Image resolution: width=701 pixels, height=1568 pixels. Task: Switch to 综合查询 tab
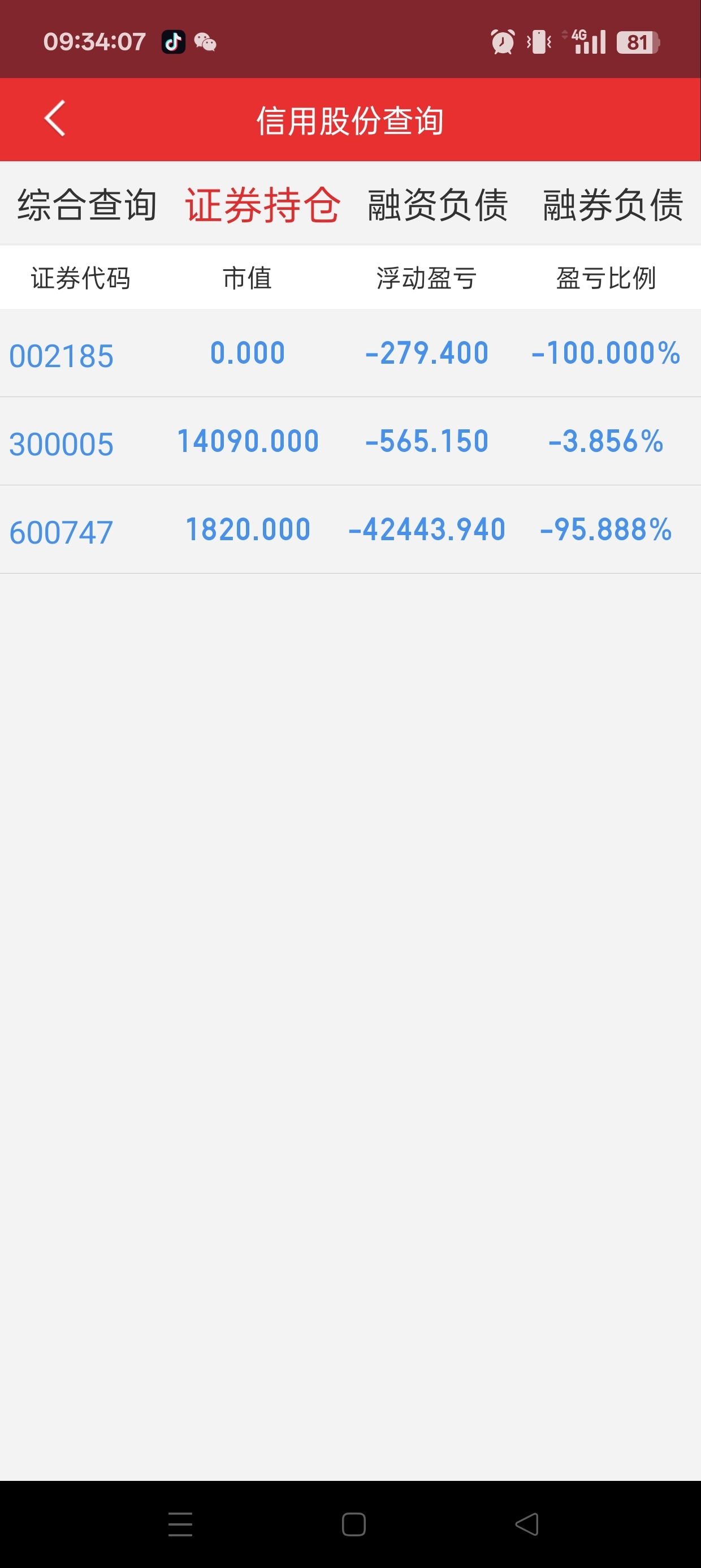(87, 205)
